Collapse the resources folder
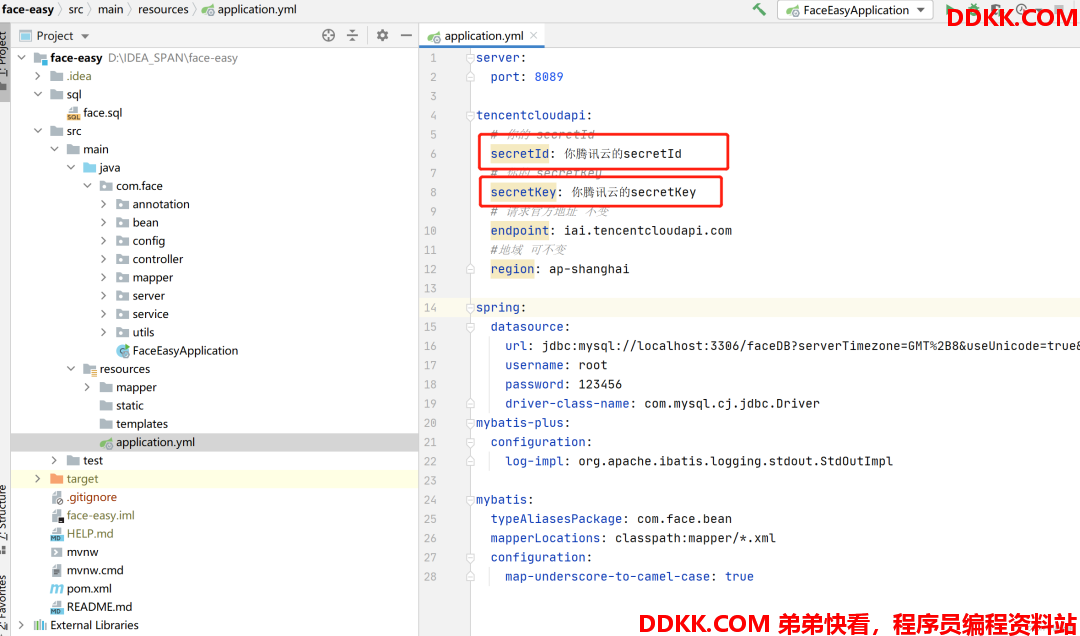Screen dimensions: 1080x636 [x=71, y=369]
